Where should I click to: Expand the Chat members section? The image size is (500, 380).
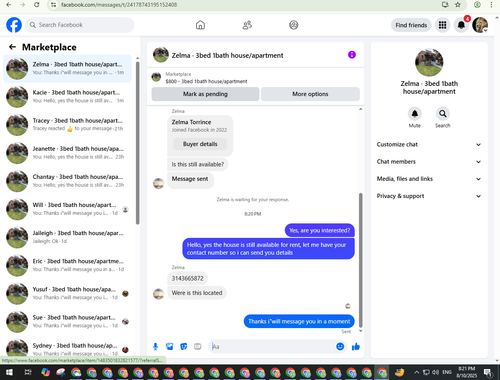pyautogui.click(x=429, y=162)
